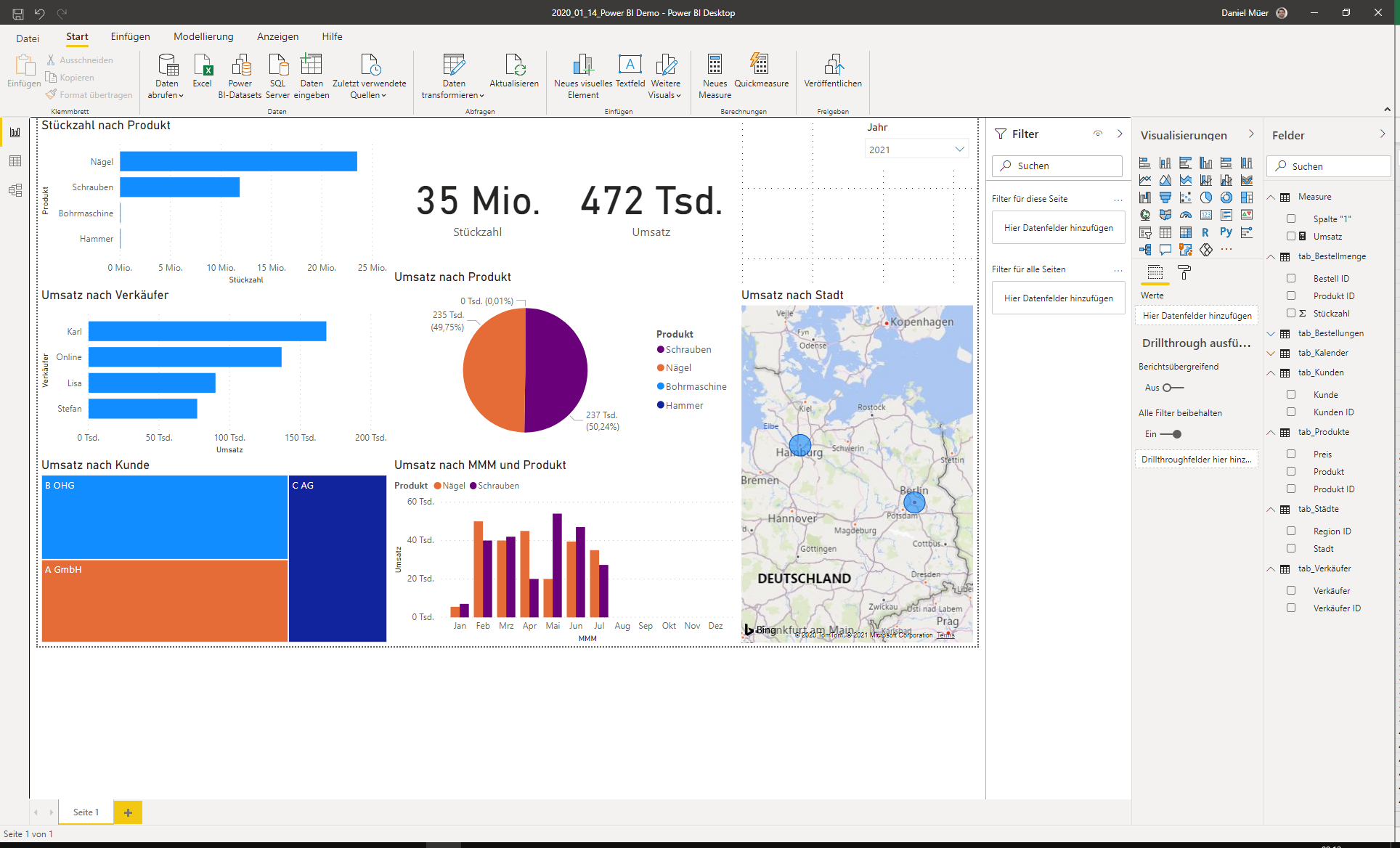Toggle the Alle Filter beibehalten switch
The width and height of the screenshot is (1400, 848).
point(1171,434)
